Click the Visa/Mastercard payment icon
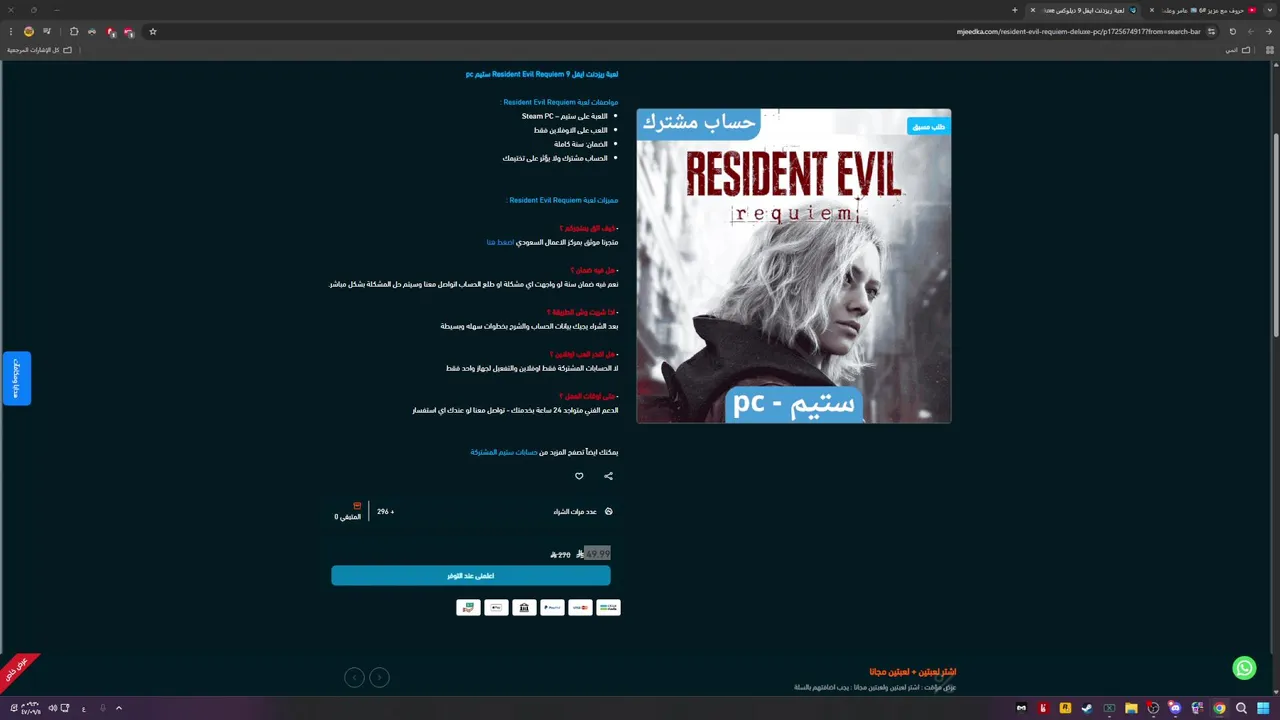 580,607
